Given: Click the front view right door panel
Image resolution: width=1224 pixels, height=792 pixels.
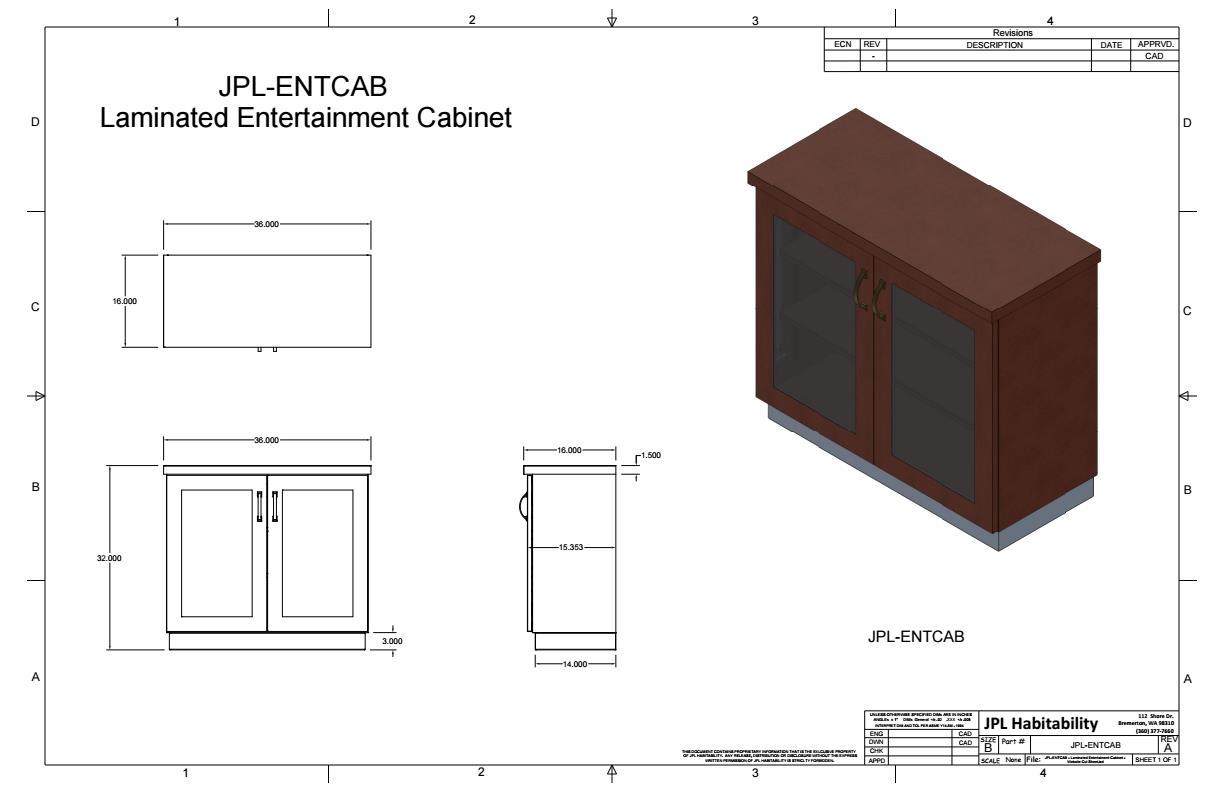Looking at the screenshot, I should tap(318, 554).
